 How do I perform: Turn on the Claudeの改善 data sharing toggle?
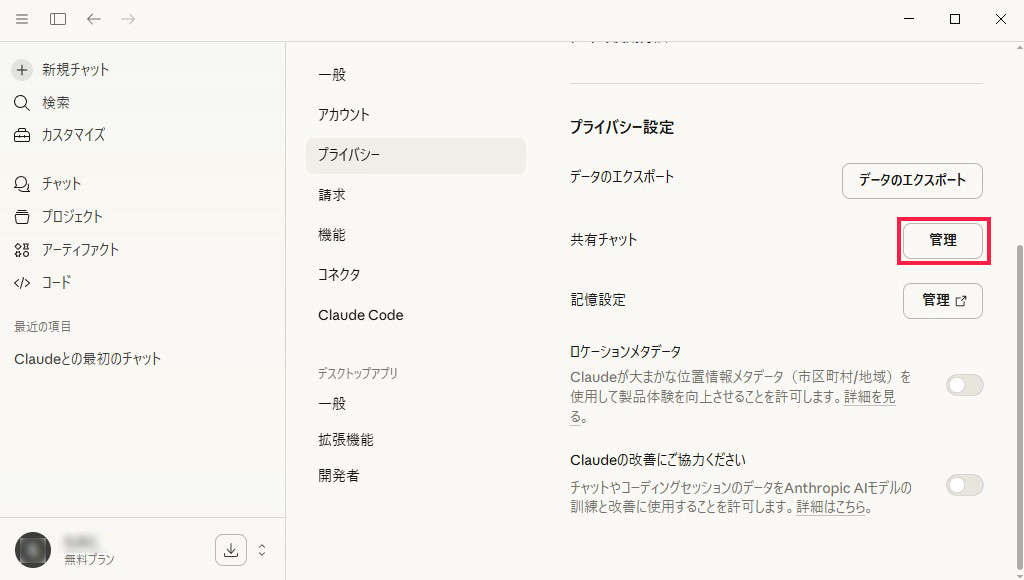tap(964, 485)
